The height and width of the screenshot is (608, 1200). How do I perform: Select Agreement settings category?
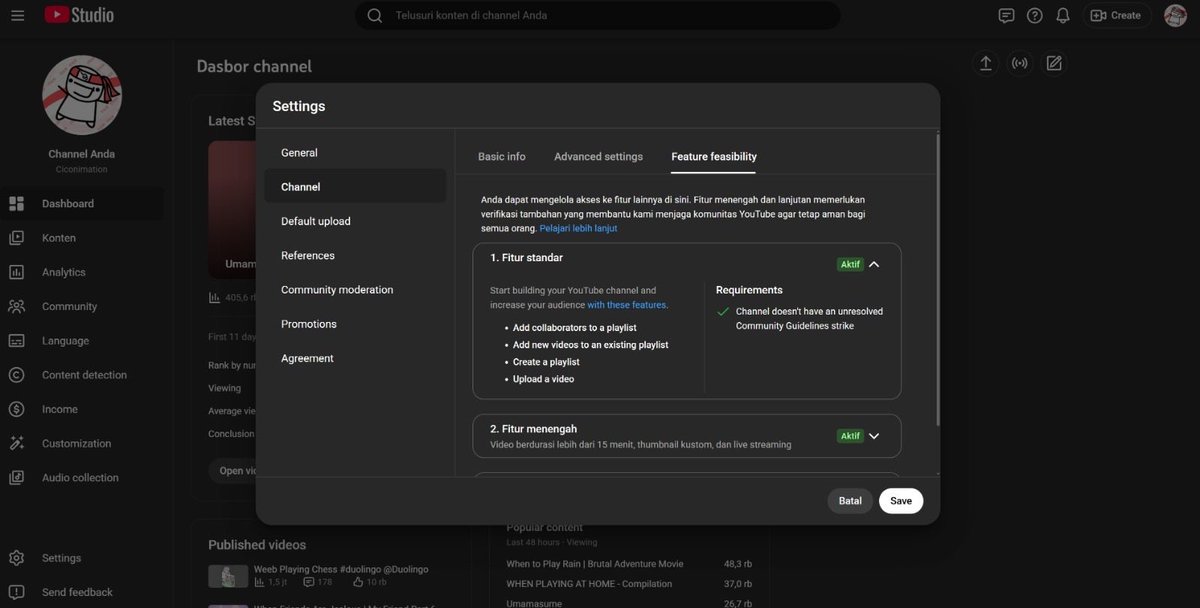click(355, 358)
